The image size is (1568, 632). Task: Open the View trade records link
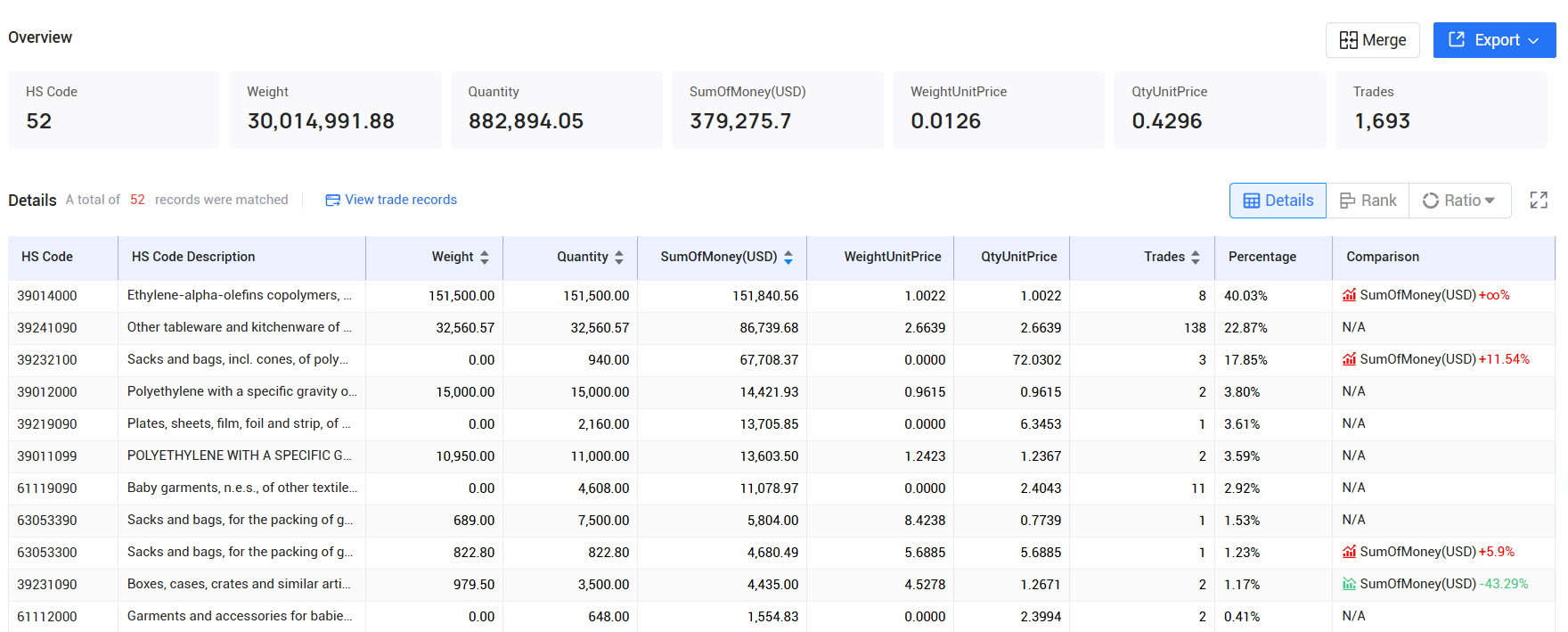click(391, 200)
